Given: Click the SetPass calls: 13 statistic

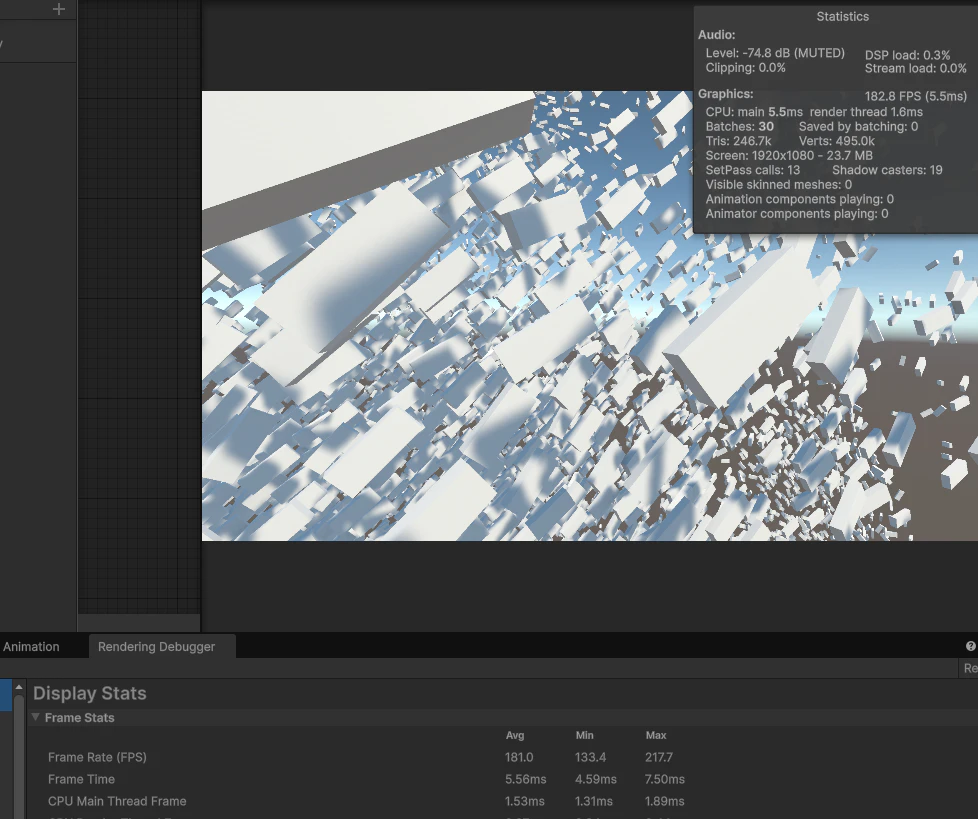Looking at the screenshot, I should (x=753, y=170).
